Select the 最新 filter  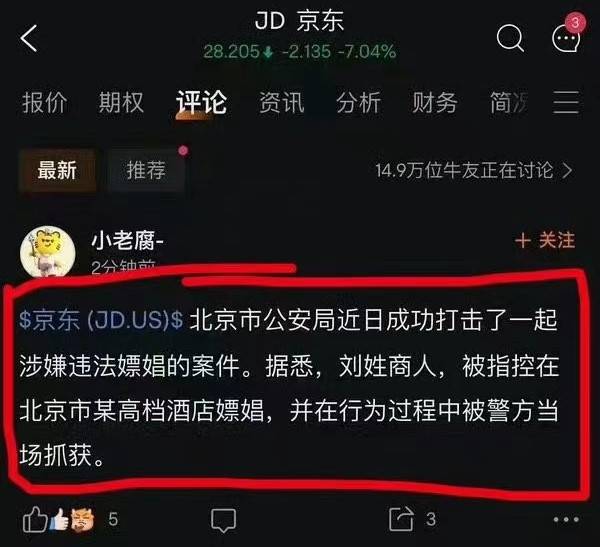click(x=57, y=170)
